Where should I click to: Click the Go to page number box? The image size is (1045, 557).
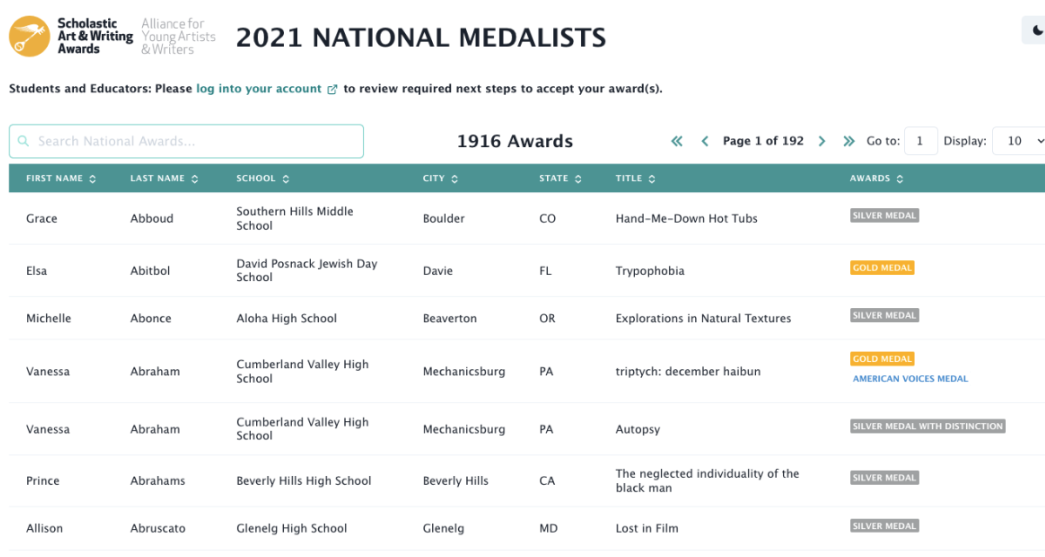tap(920, 141)
